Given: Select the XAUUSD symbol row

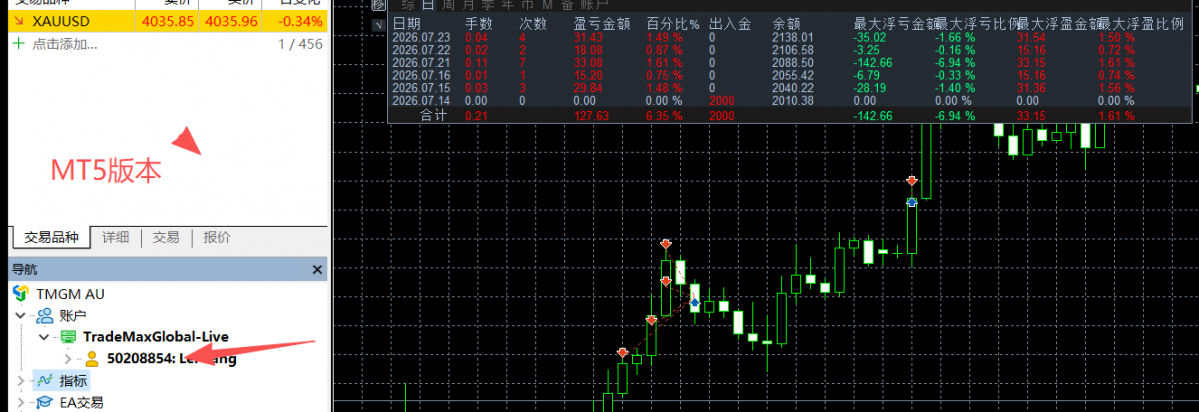Looking at the screenshot, I should 168,21.
